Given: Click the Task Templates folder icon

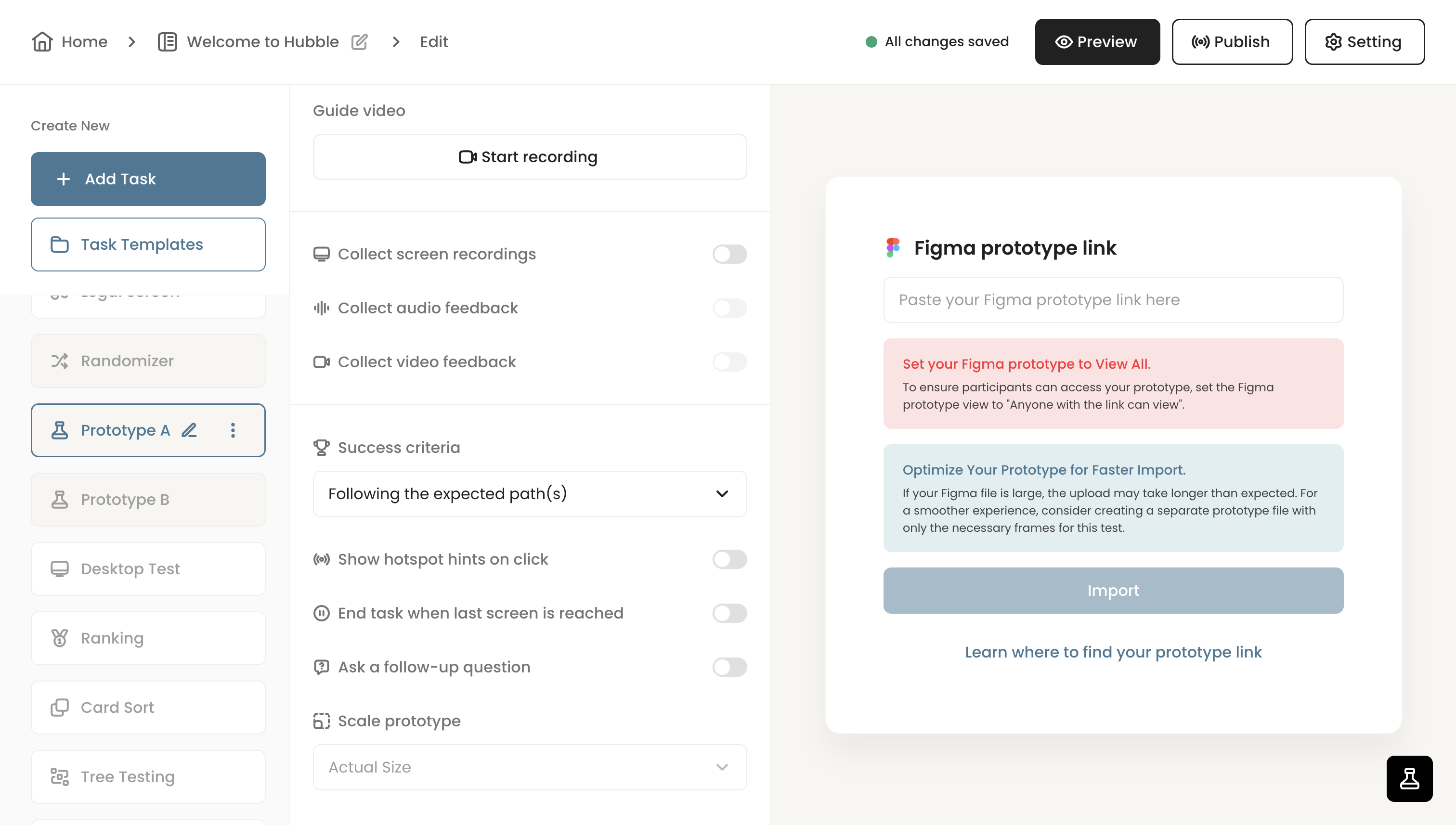Looking at the screenshot, I should pos(60,244).
